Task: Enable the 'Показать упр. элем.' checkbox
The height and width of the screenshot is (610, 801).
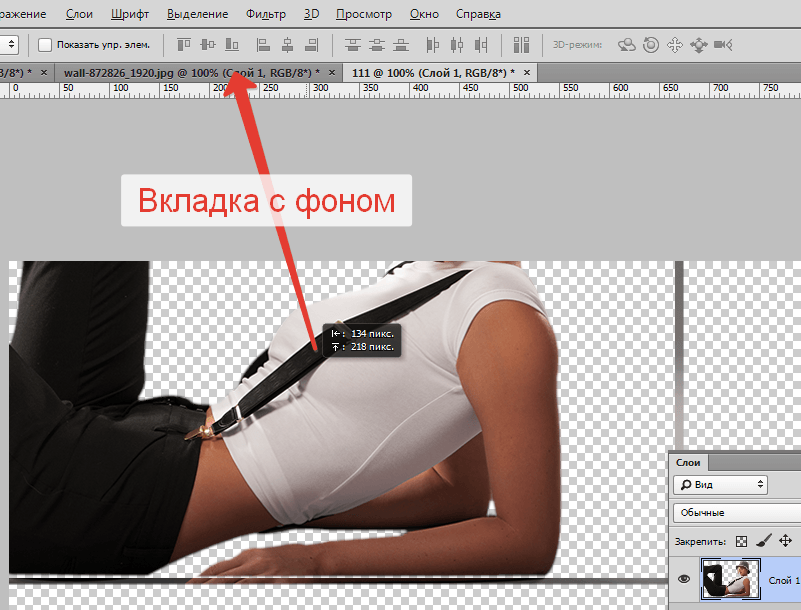Action: pyautogui.click(x=45, y=45)
